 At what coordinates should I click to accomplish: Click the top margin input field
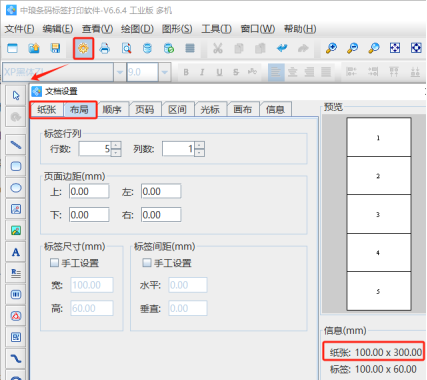coord(89,191)
